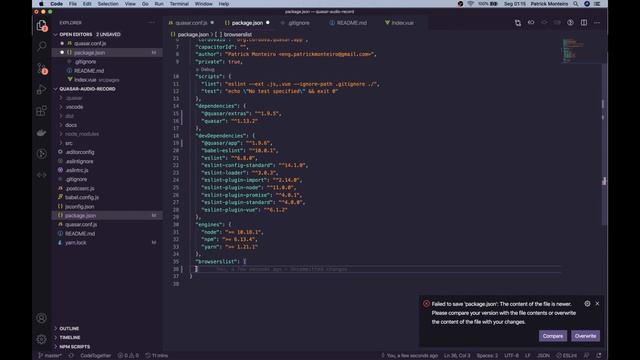Collapse the QUASAR-AUDIO-RECORD folder section
Screen dimensions: 640x360
[87, 89]
